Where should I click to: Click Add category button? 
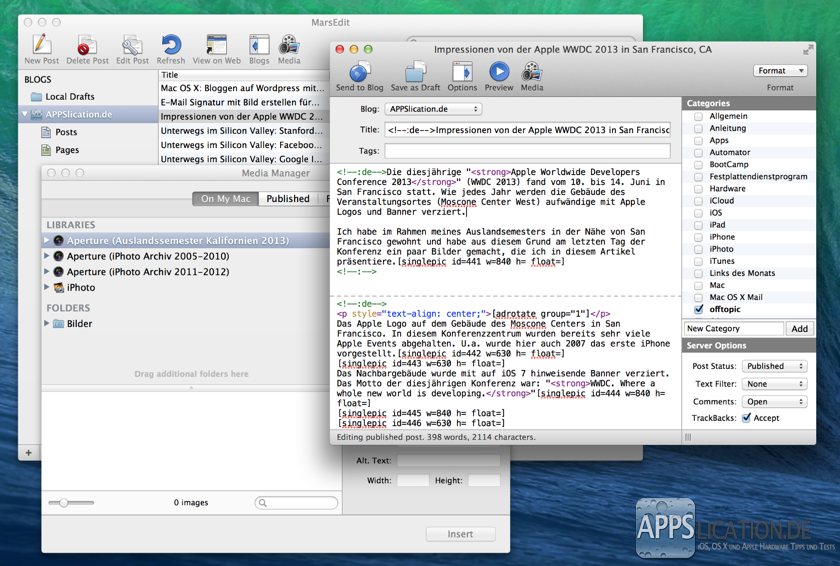tap(799, 329)
